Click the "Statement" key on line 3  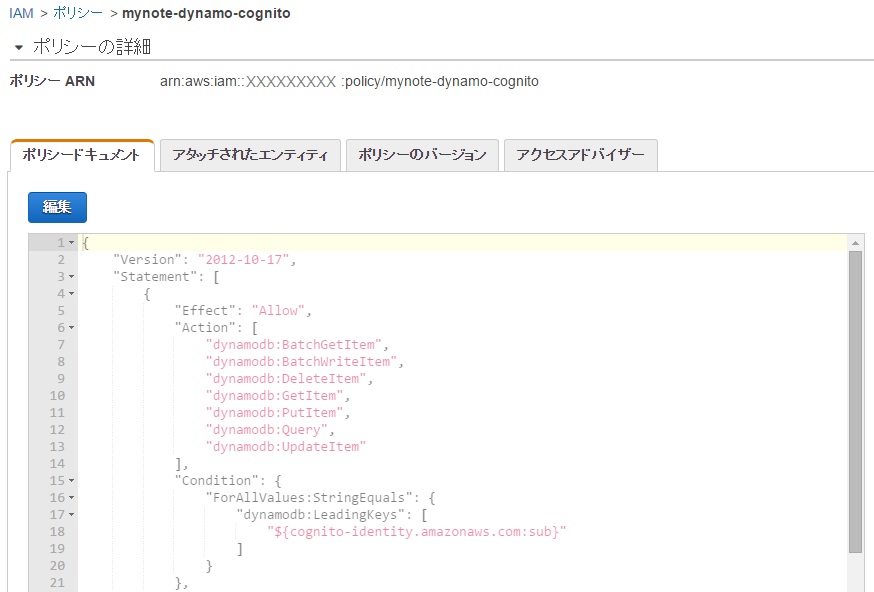[155, 277]
